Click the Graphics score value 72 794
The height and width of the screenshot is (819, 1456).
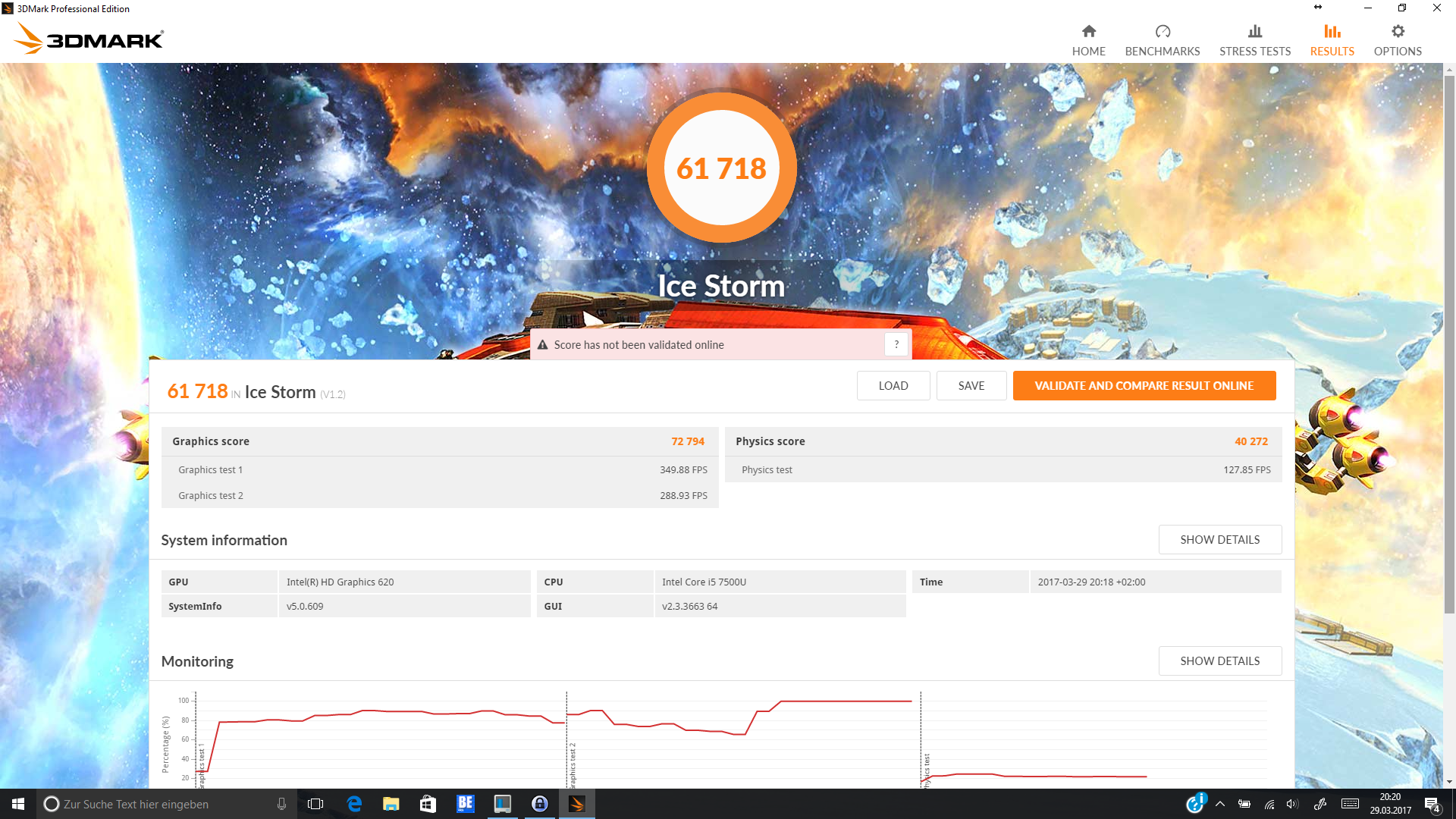tap(688, 441)
